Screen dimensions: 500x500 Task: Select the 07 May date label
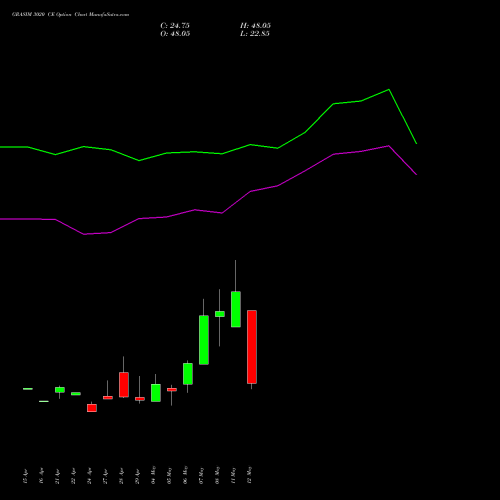[x=201, y=475]
